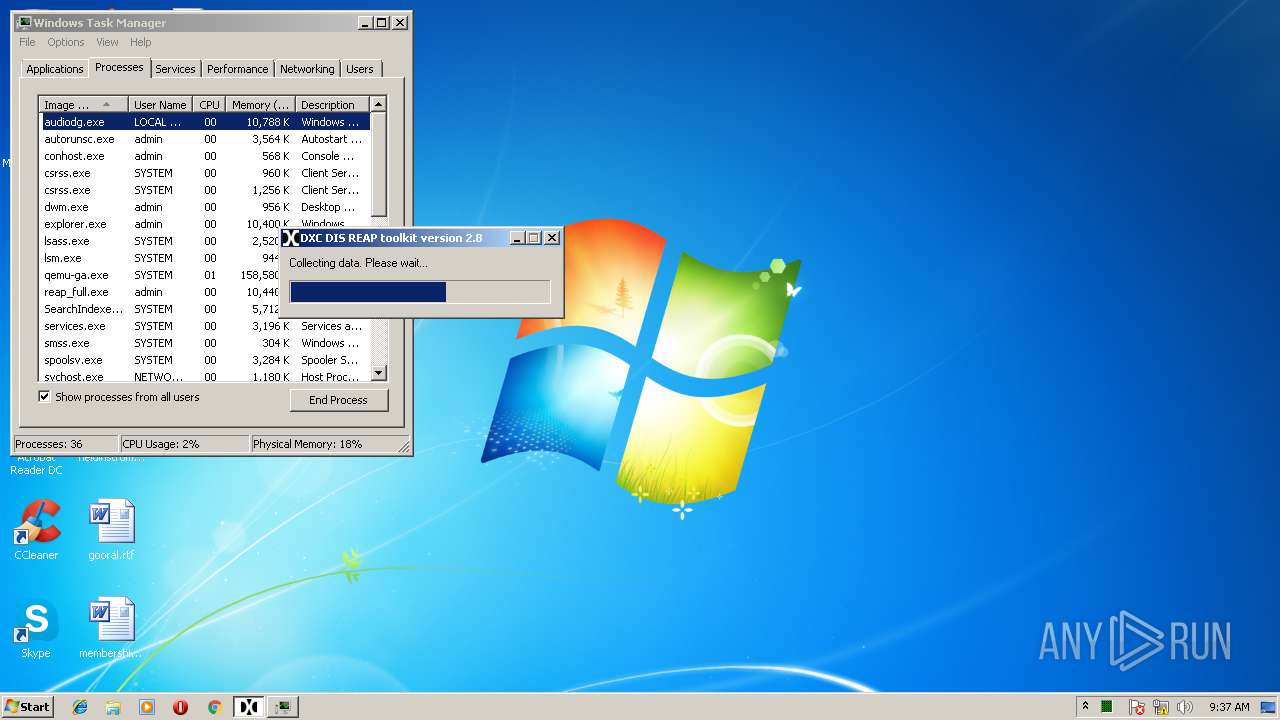
Task: Show hidden tray icons arrow
Action: point(1085,707)
